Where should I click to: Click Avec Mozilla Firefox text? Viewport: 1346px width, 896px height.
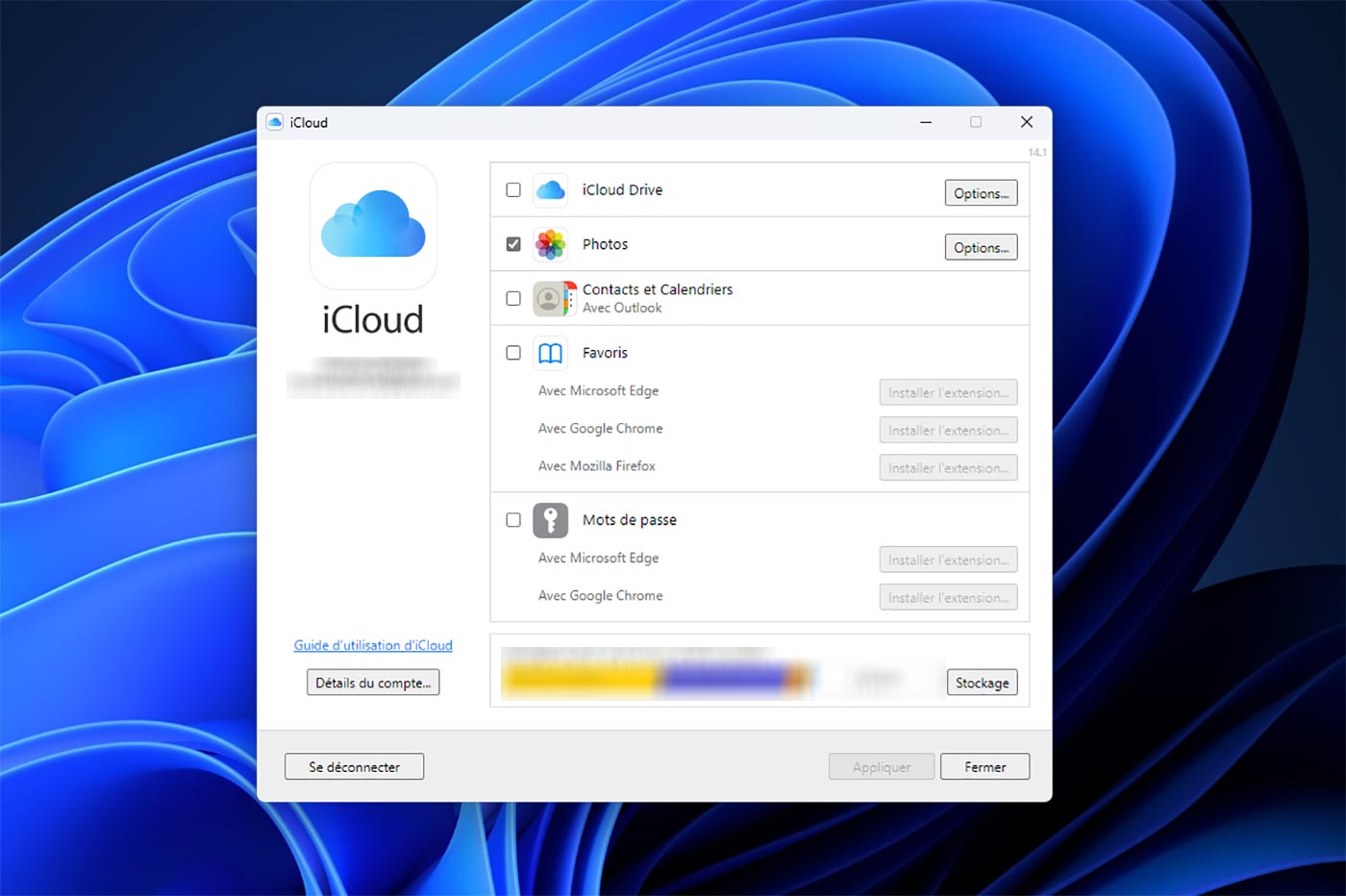(597, 466)
